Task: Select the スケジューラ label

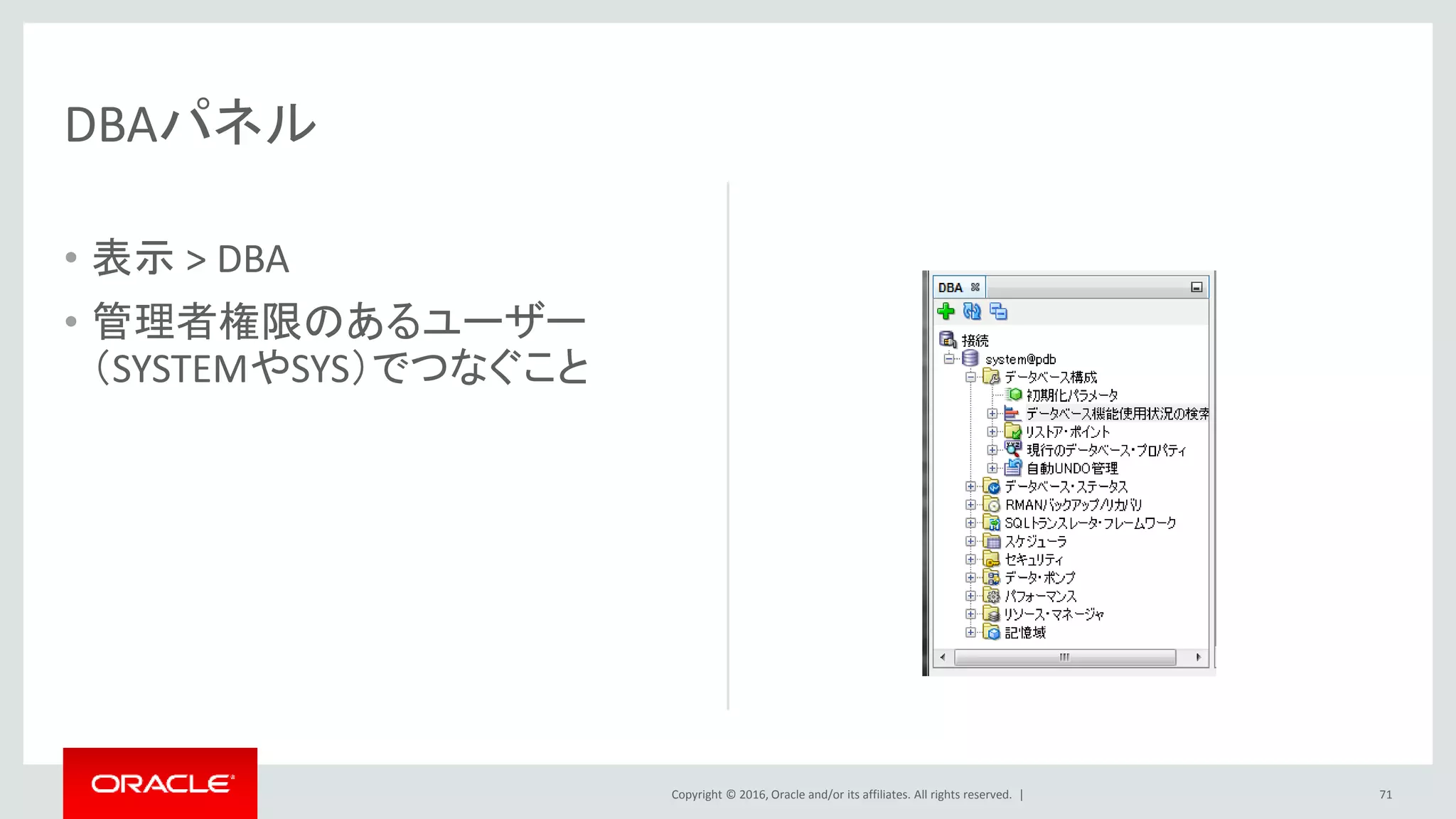Action: pyautogui.click(x=1036, y=542)
